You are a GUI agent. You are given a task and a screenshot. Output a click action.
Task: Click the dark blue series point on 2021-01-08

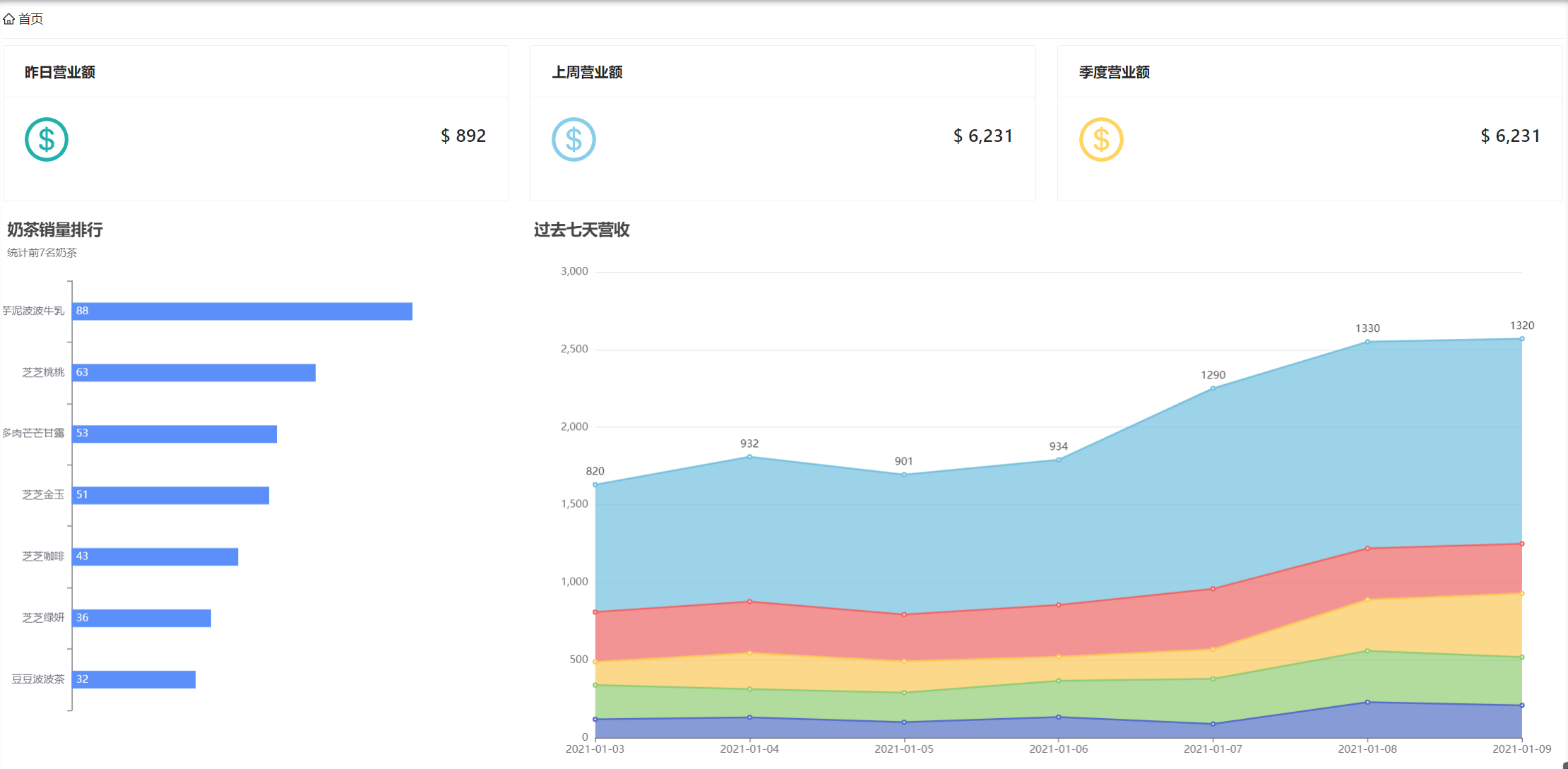pyautogui.click(x=1367, y=702)
